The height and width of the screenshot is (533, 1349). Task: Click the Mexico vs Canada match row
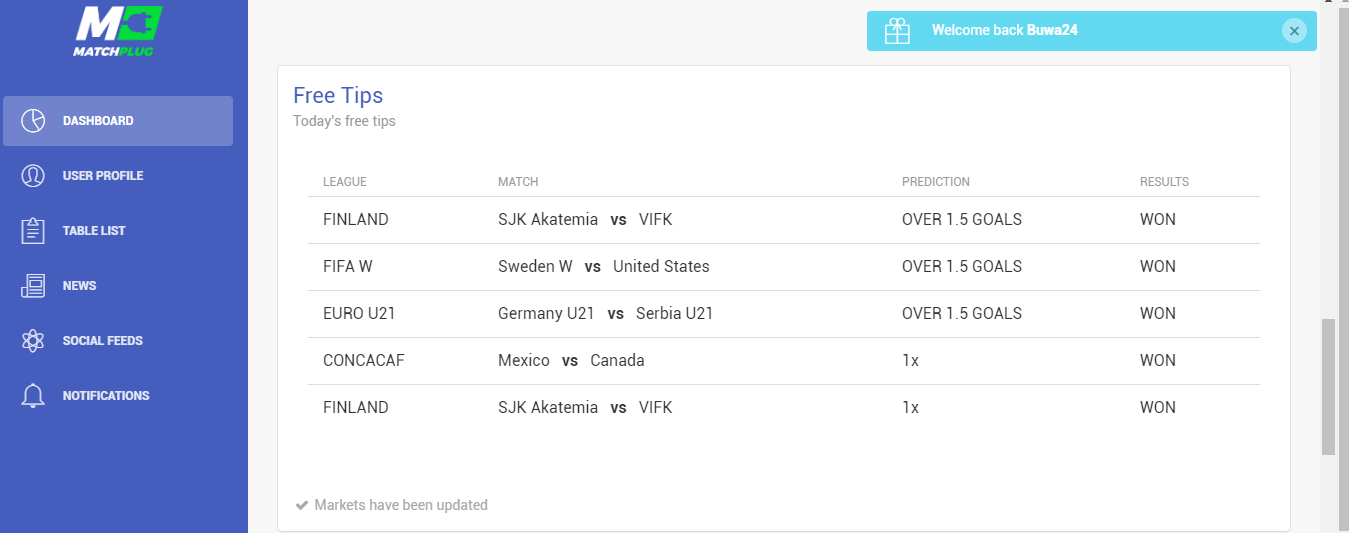pos(784,361)
